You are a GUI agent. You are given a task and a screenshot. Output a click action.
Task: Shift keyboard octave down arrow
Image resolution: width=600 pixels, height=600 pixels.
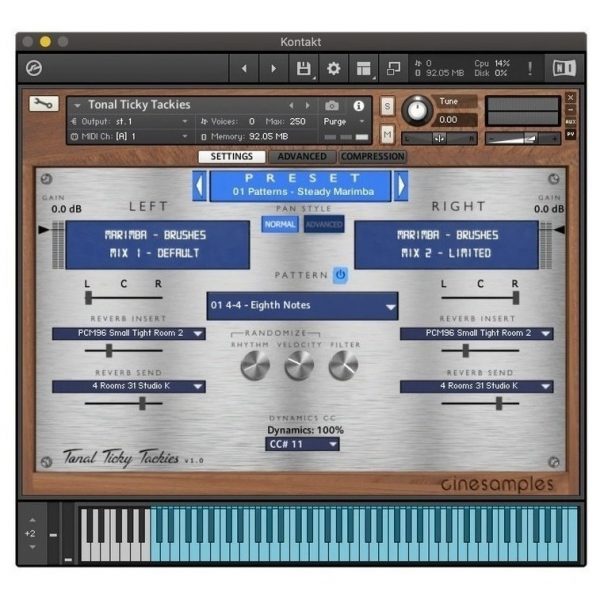[33, 547]
